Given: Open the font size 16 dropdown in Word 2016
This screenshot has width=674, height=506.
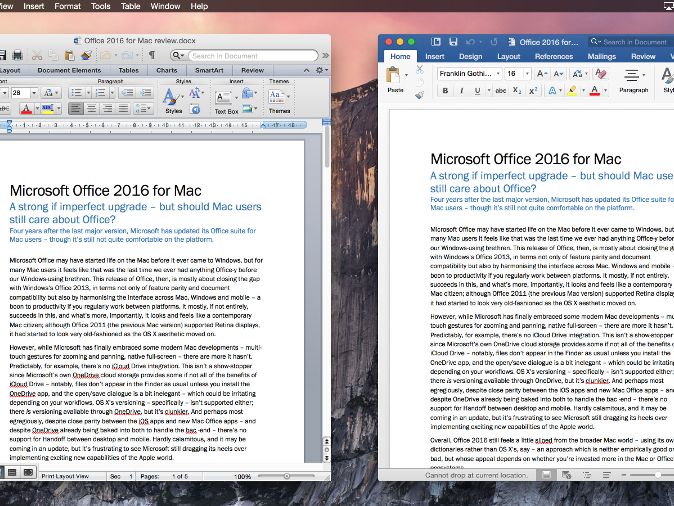Looking at the screenshot, I should pos(527,74).
